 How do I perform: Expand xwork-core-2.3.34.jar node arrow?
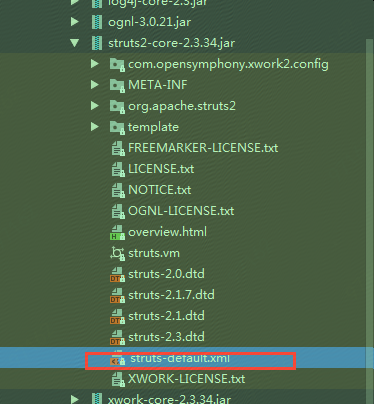pos(75,399)
